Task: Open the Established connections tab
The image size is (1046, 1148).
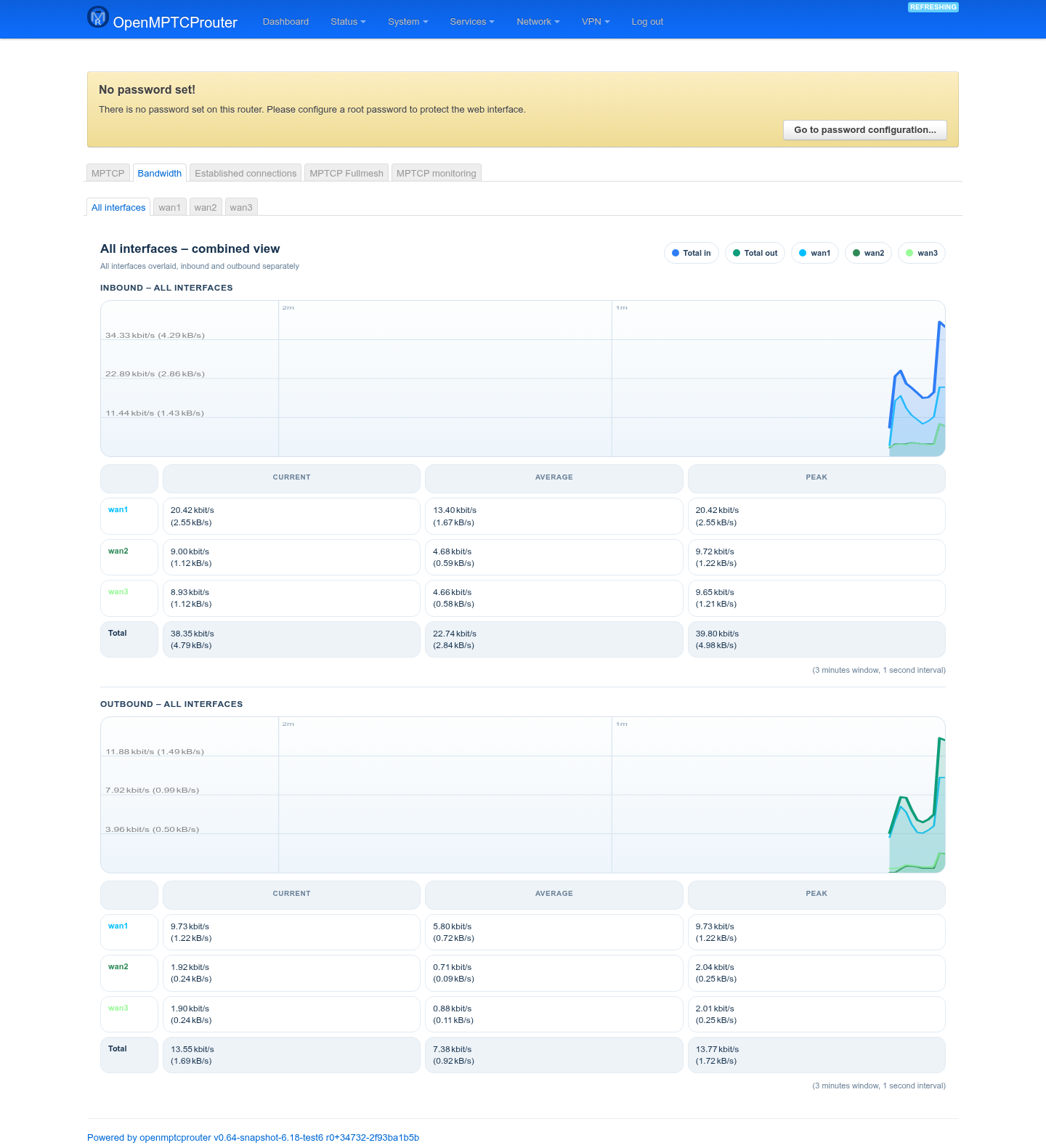Action: (246, 173)
